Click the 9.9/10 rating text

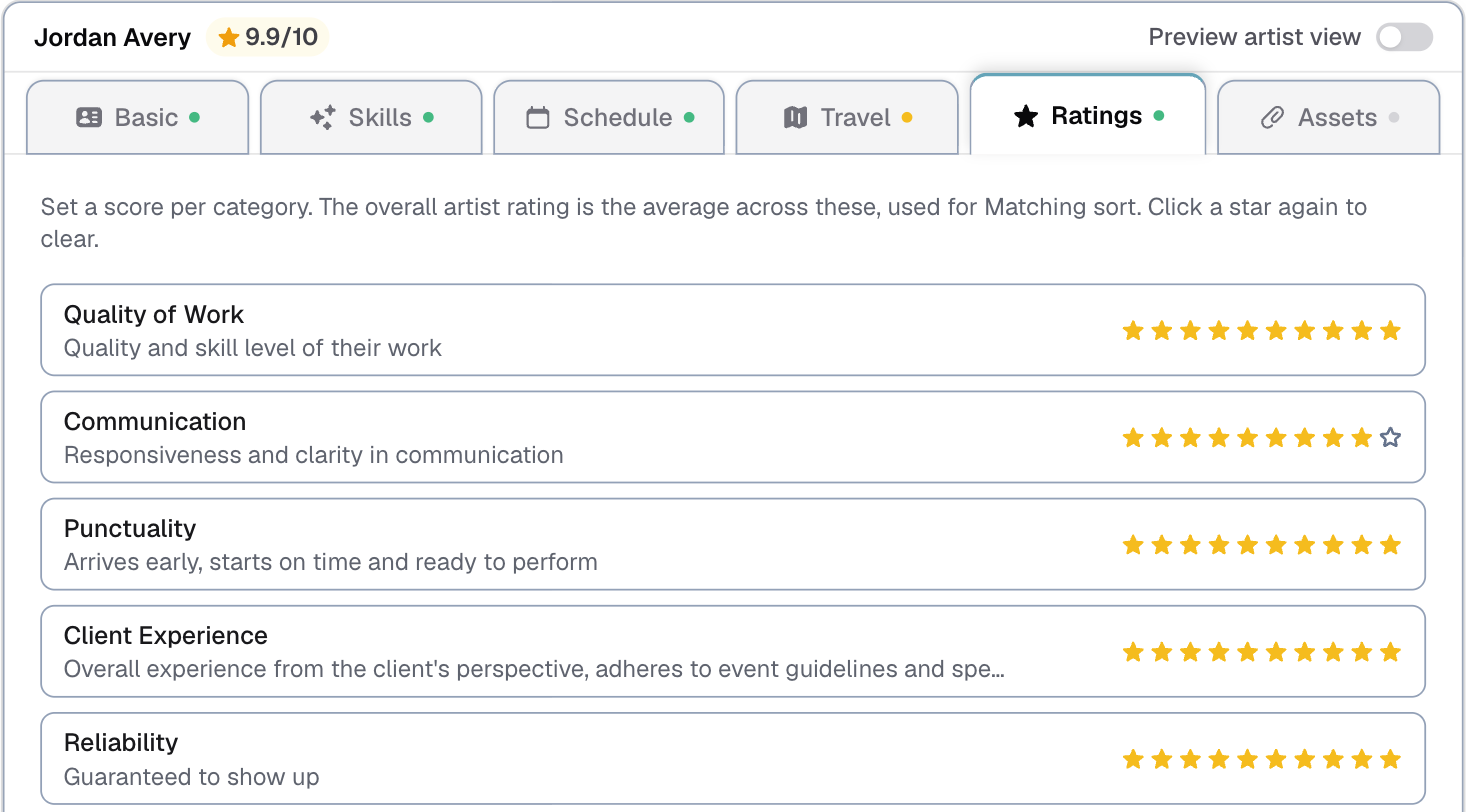tap(282, 38)
